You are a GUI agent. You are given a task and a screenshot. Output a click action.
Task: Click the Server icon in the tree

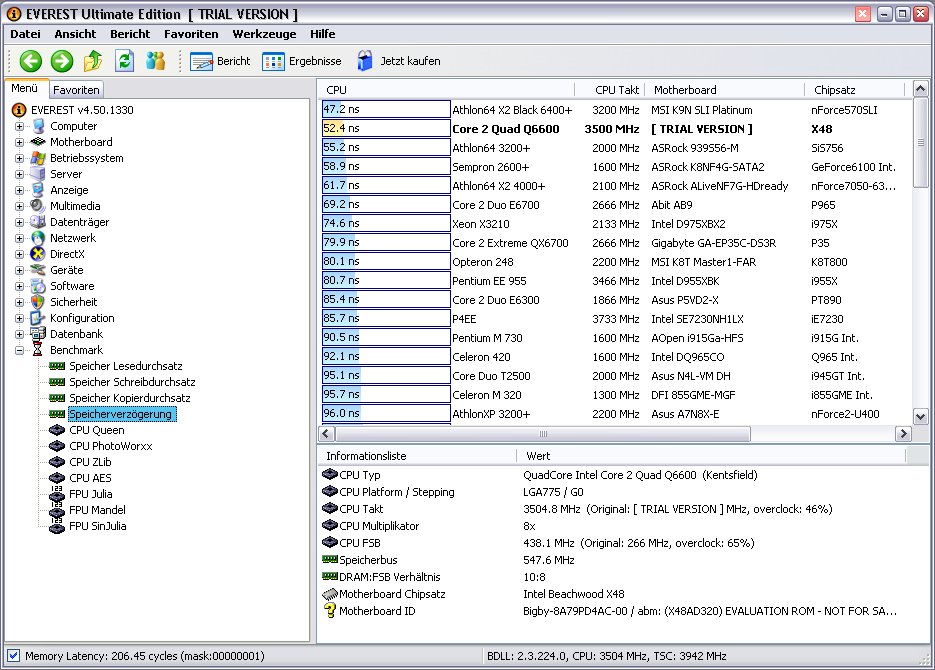pyautogui.click(x=38, y=174)
